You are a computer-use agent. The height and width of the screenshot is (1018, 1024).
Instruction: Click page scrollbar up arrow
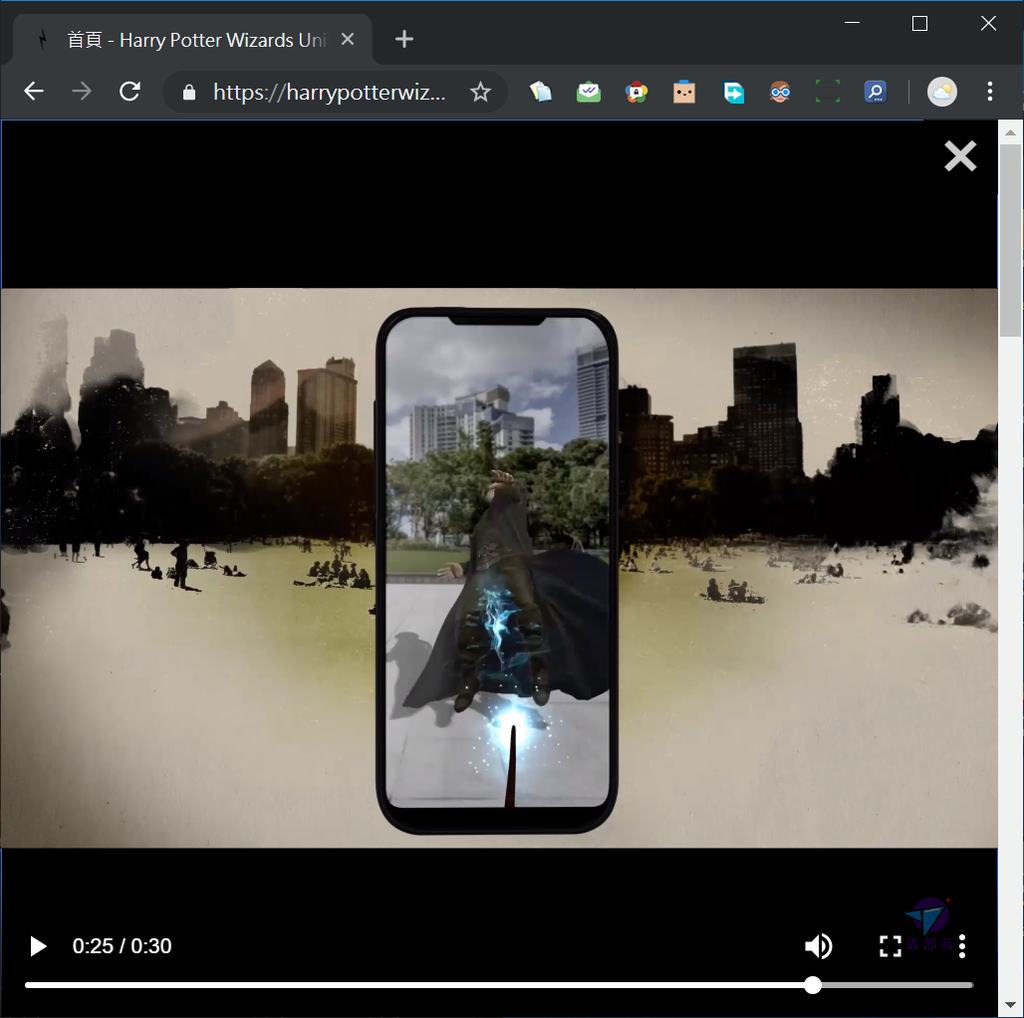coord(1010,133)
